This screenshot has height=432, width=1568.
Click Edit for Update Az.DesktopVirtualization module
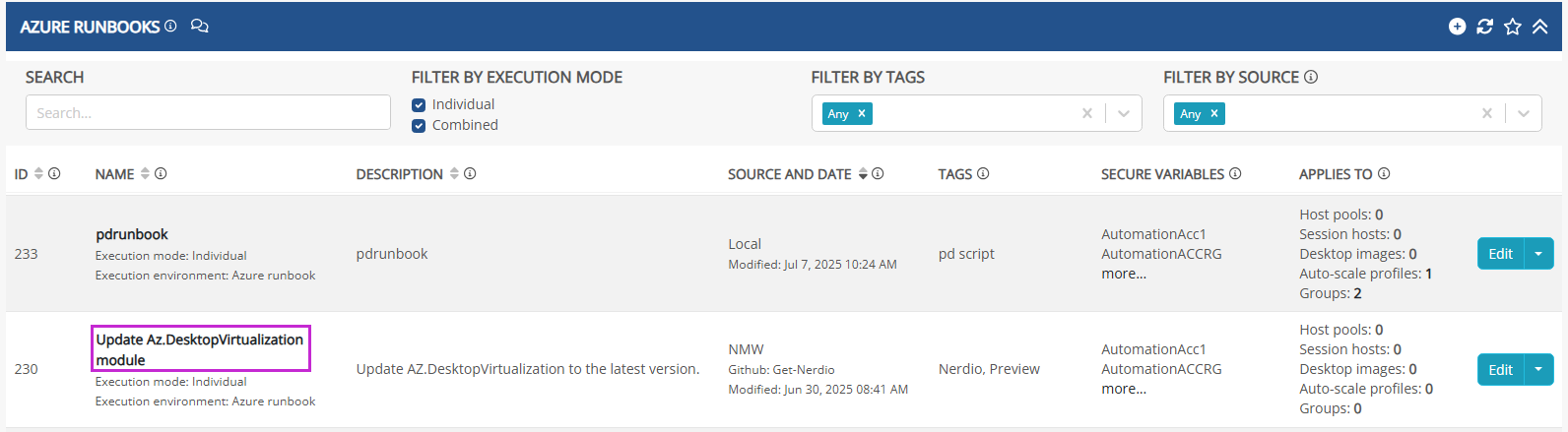1500,369
